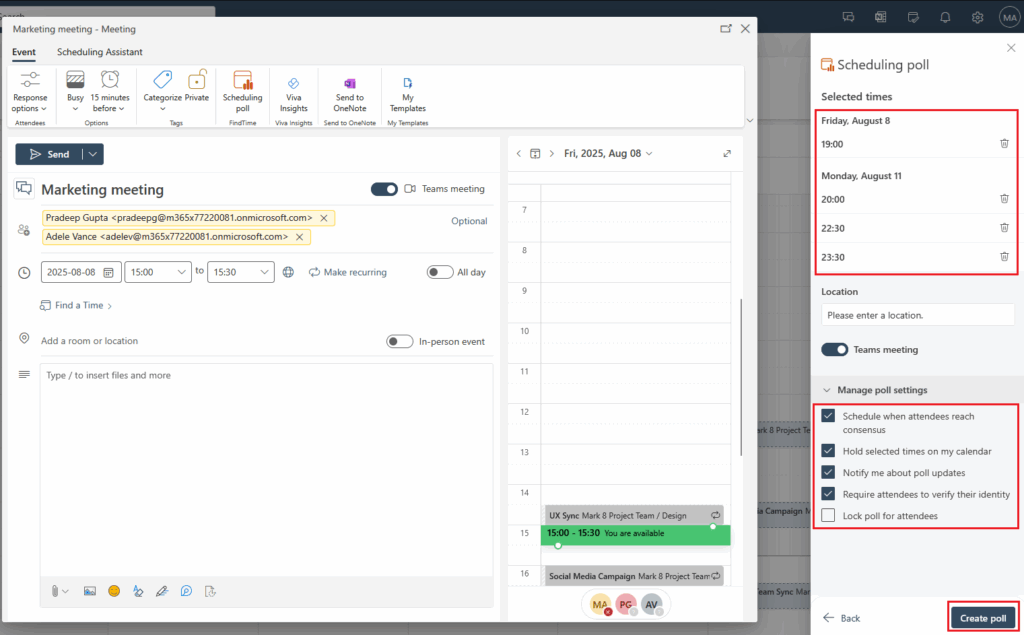The image size is (1024, 635).
Task: Remove the 22:30 Monday time slot
Action: (x=1004, y=228)
